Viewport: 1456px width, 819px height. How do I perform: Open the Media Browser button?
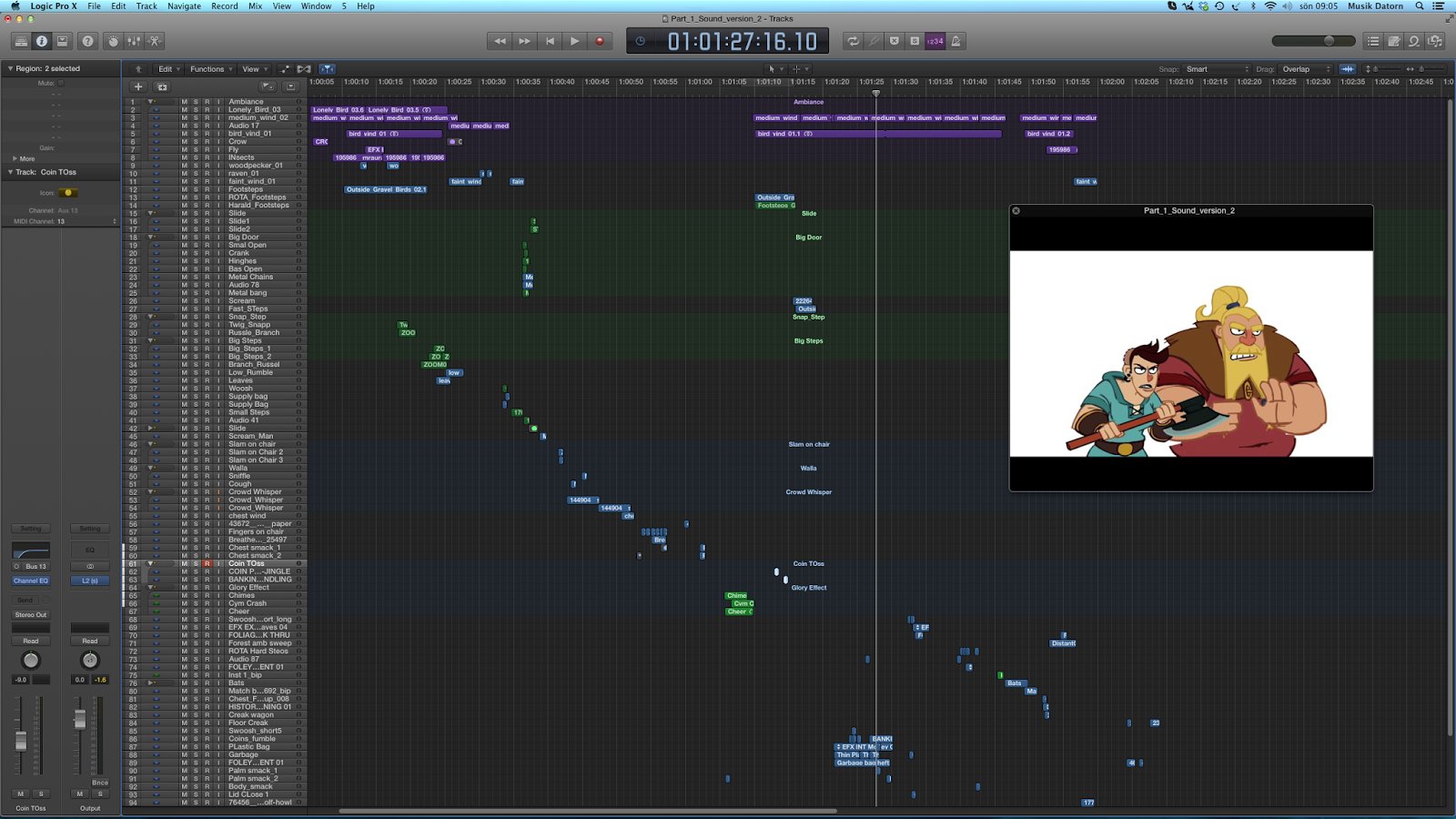click(x=1435, y=41)
